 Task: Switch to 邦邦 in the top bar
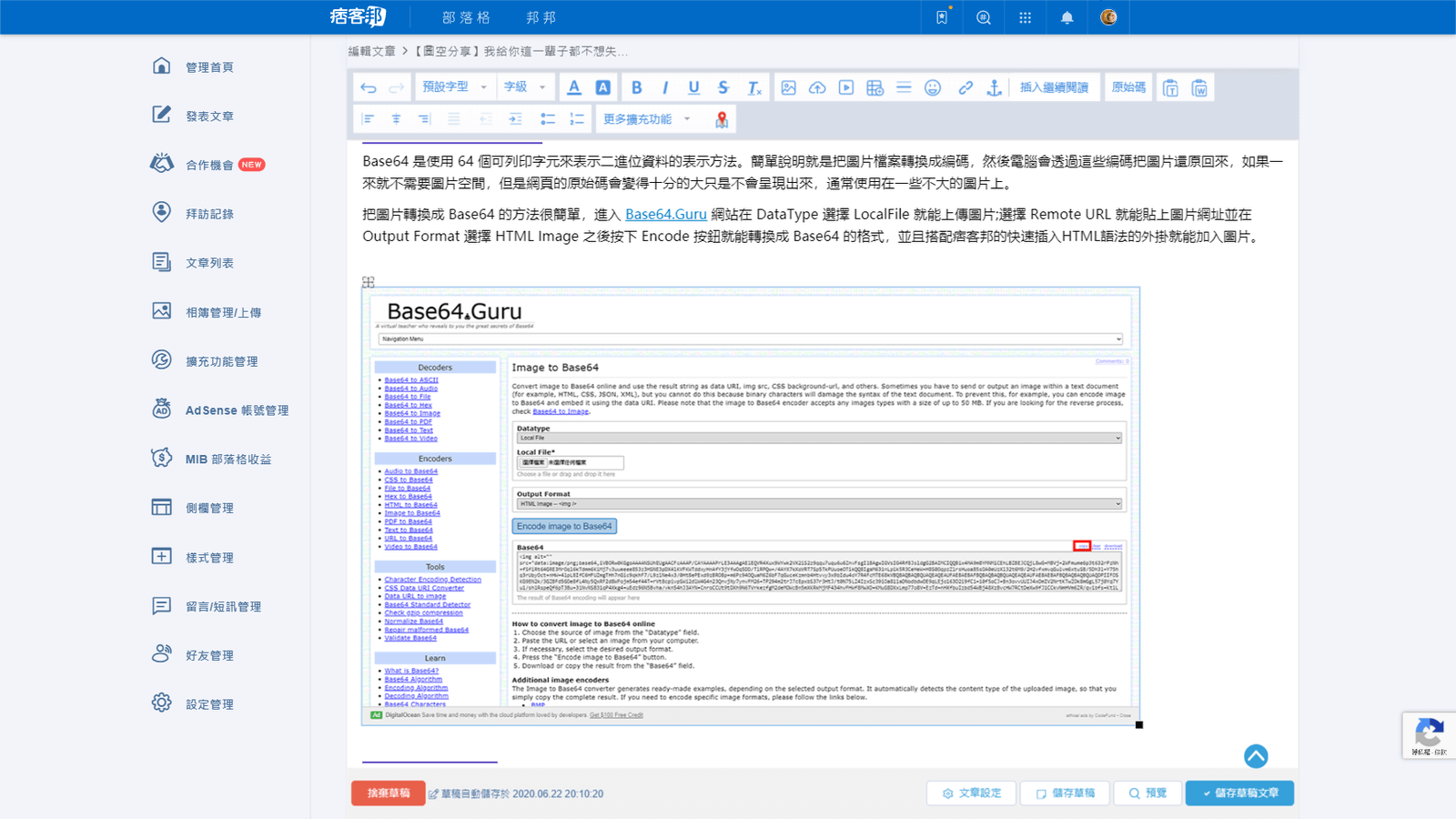[541, 16]
